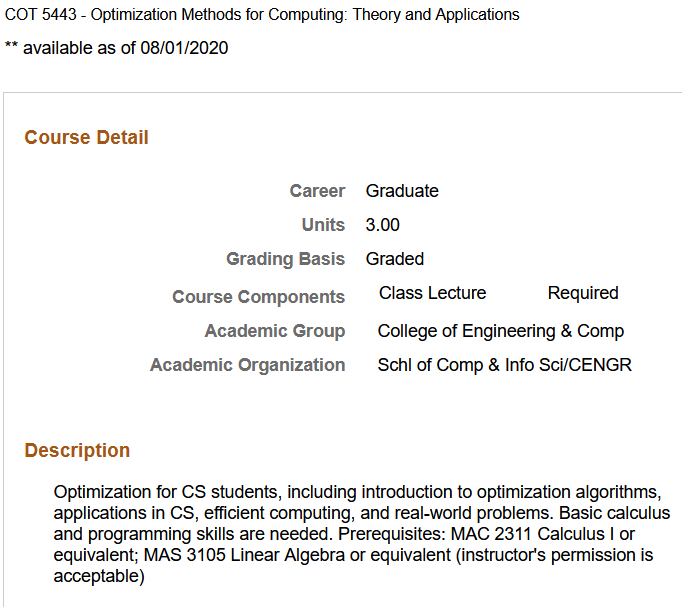Click the Course Components label
The image size is (682, 607).
pos(258,297)
